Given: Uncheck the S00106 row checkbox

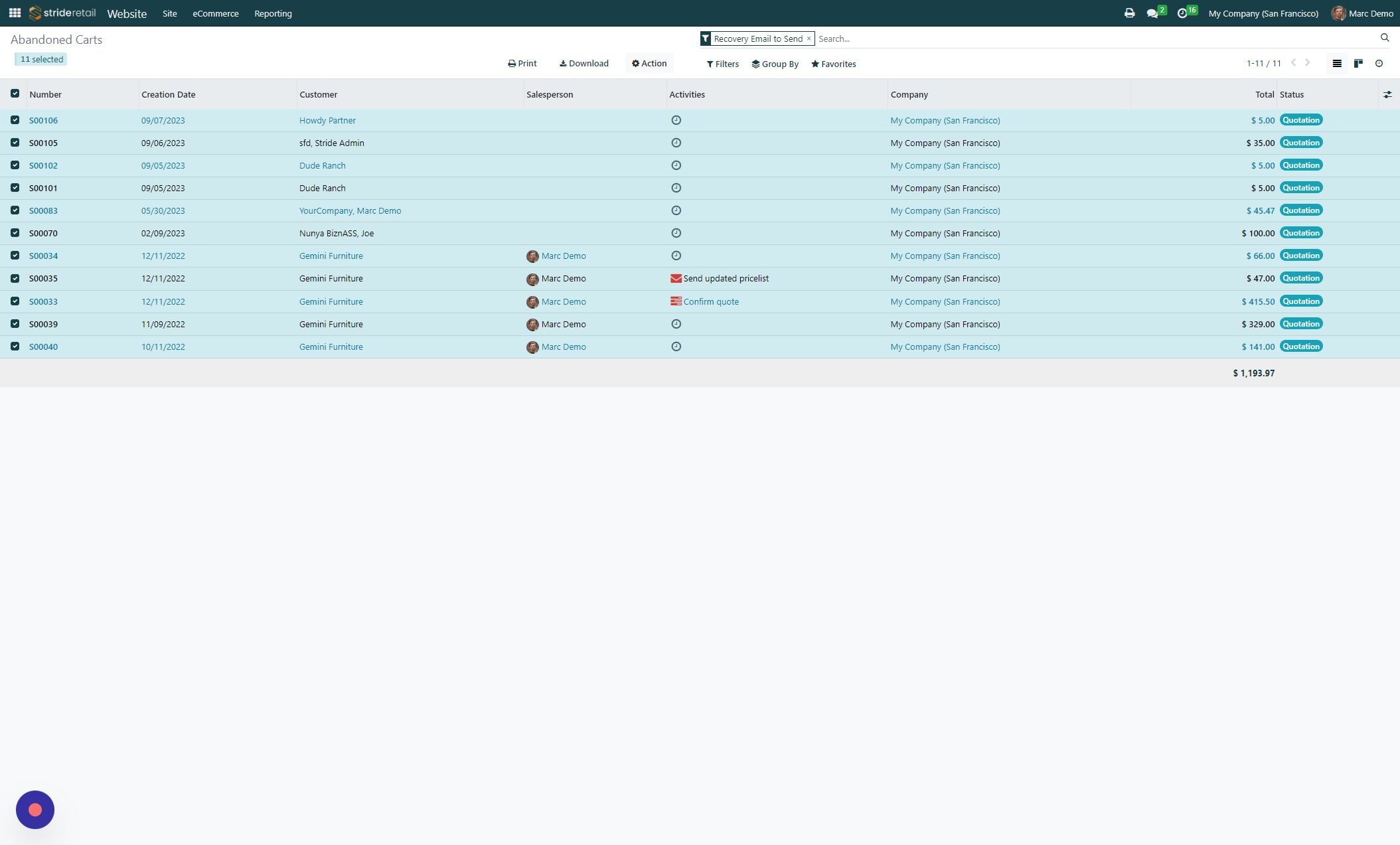Looking at the screenshot, I should pyautogui.click(x=15, y=120).
